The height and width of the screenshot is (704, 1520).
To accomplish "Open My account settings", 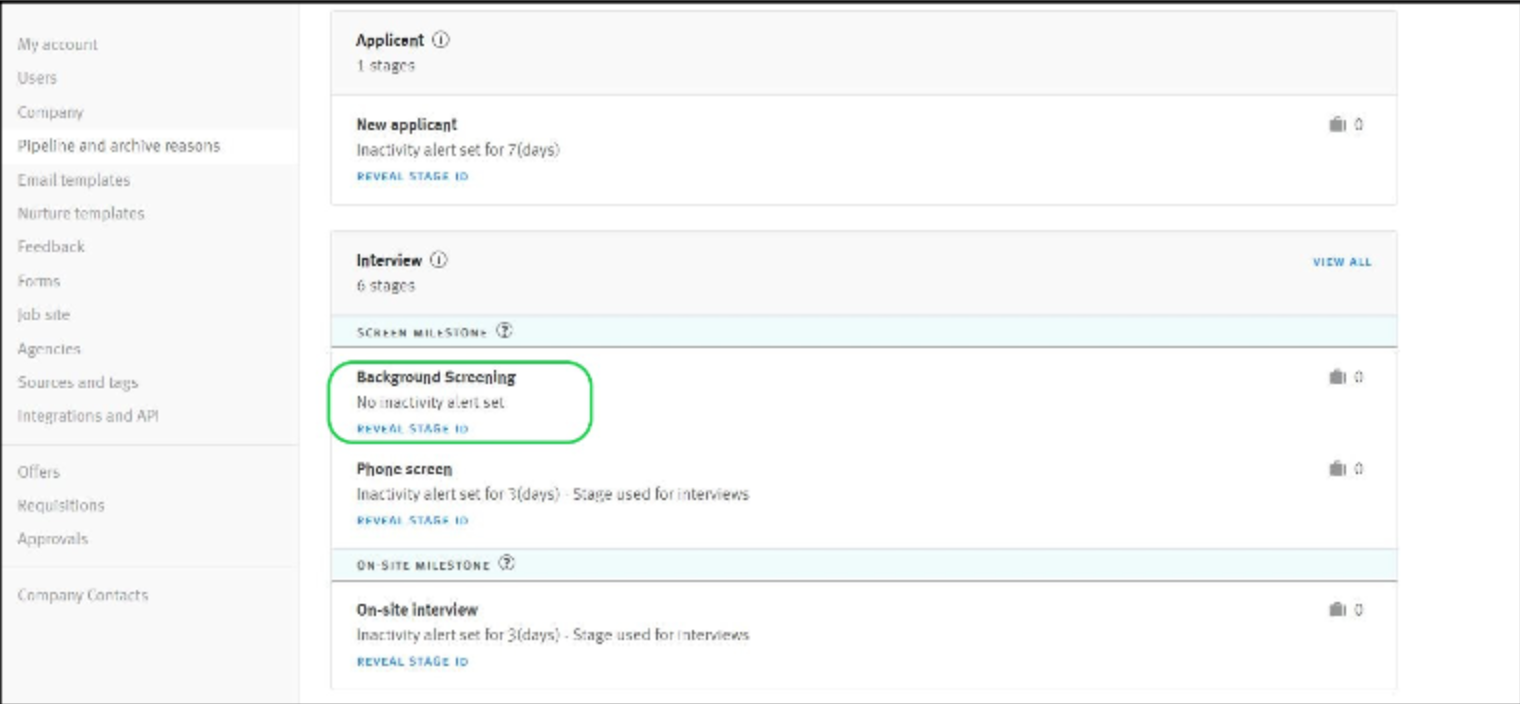I will click(x=58, y=45).
